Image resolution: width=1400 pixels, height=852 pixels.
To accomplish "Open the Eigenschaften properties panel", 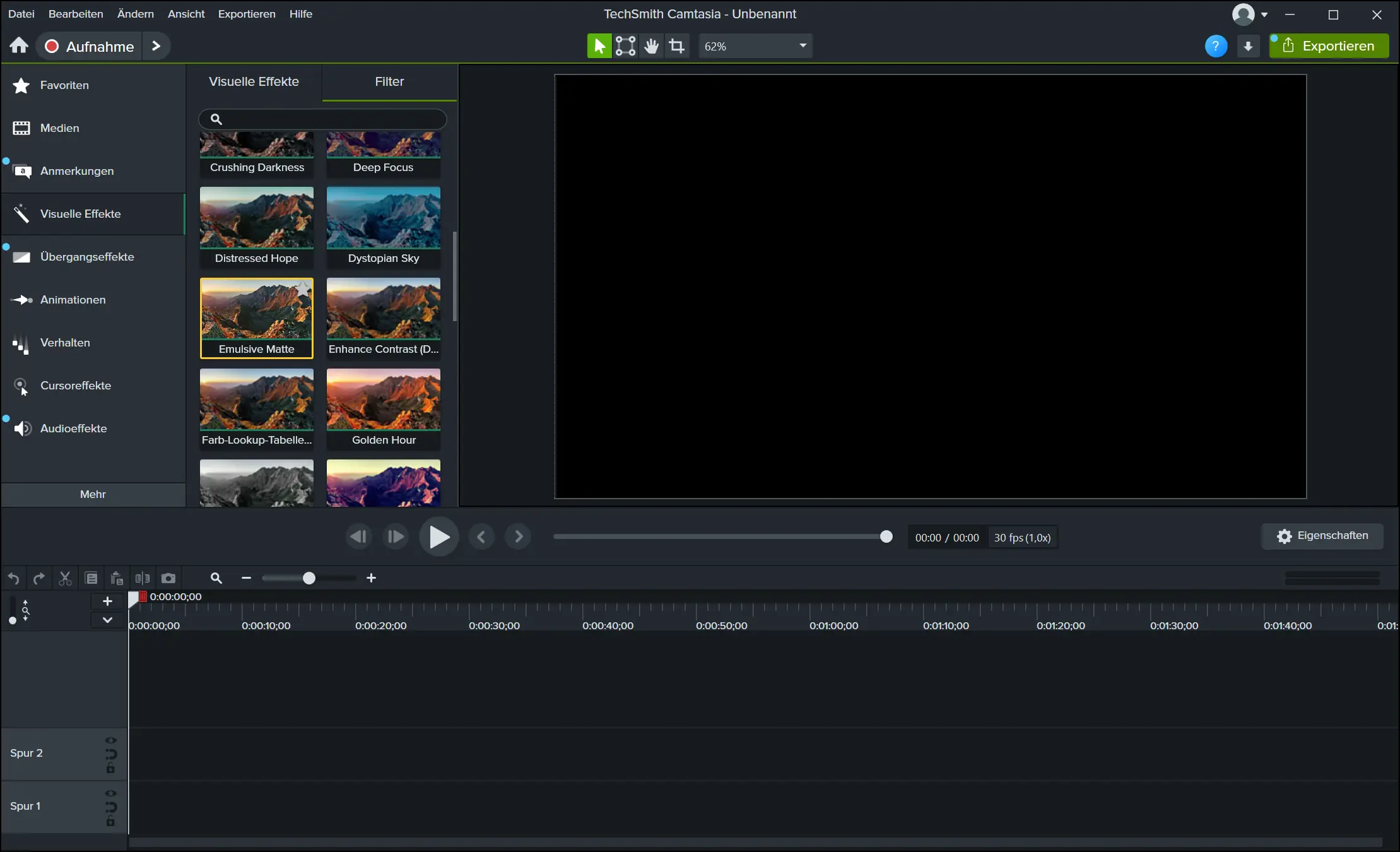I will coord(1322,536).
